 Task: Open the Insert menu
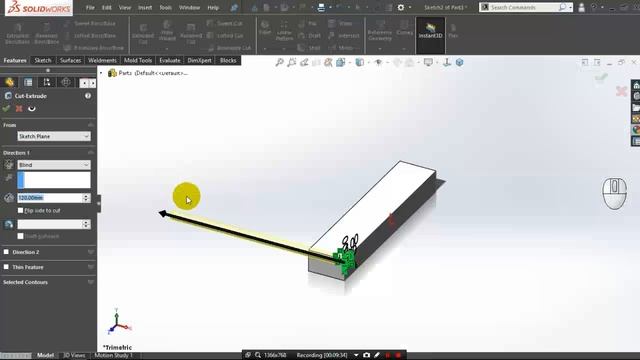pos(144,7)
